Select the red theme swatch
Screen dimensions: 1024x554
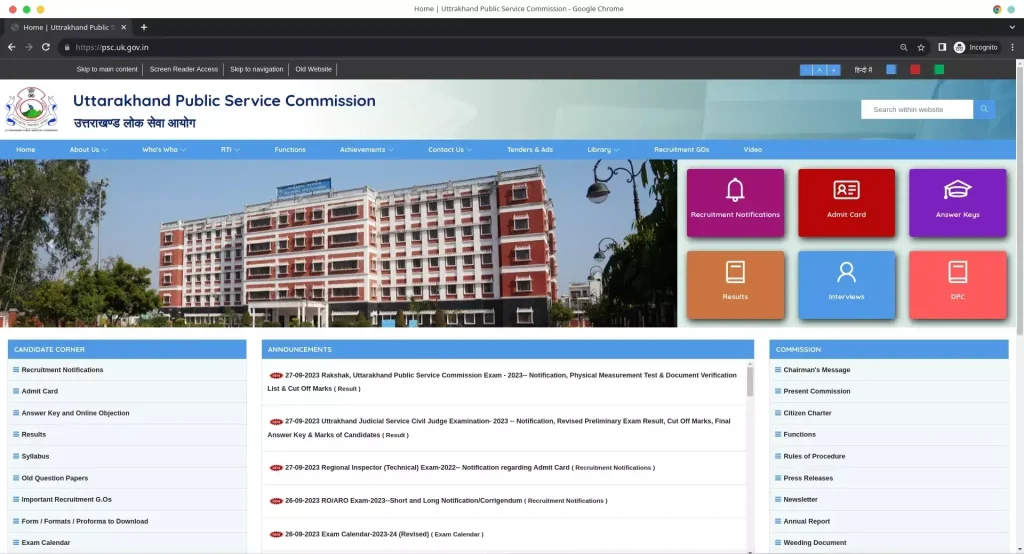[x=915, y=69]
